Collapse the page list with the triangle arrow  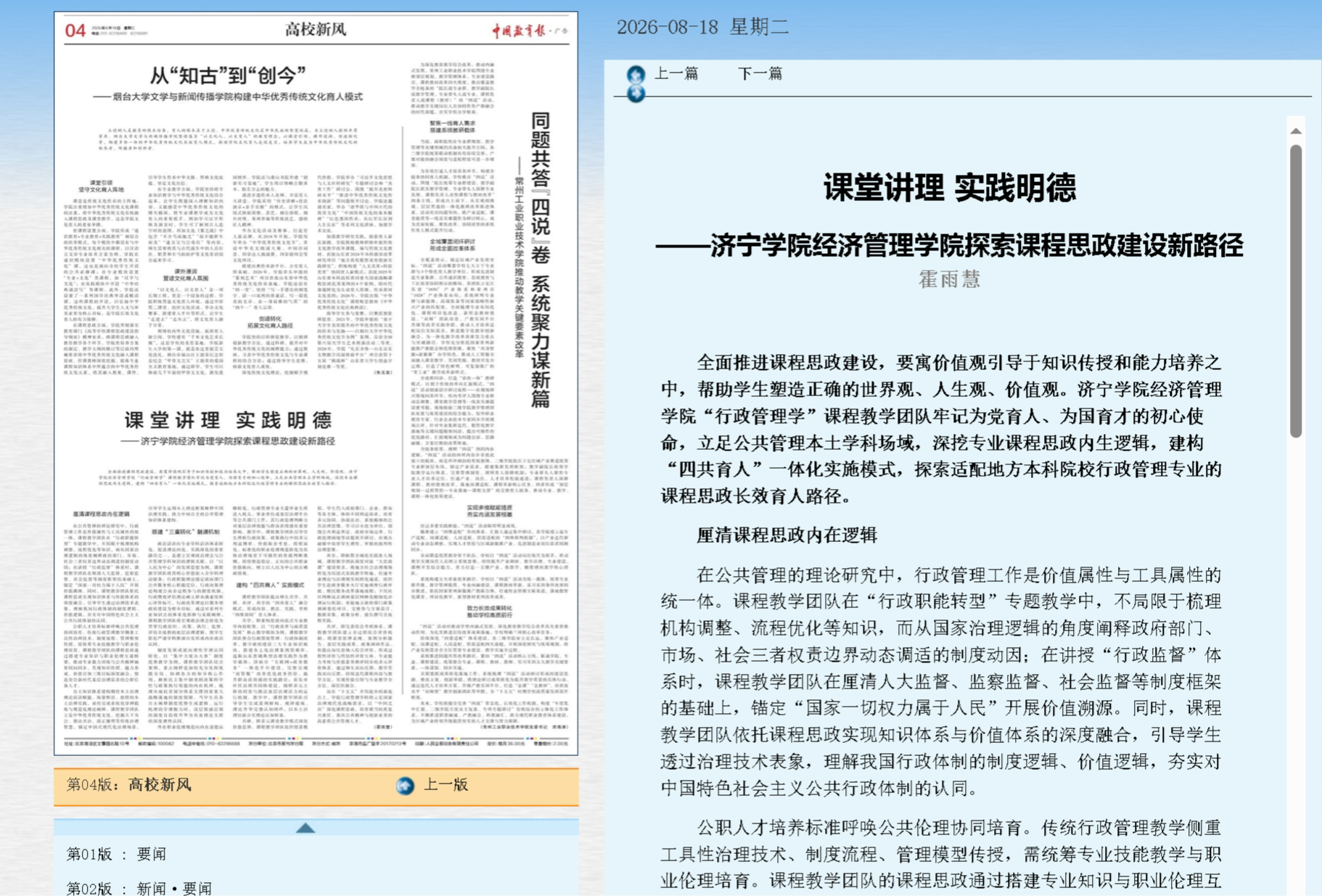click(305, 827)
